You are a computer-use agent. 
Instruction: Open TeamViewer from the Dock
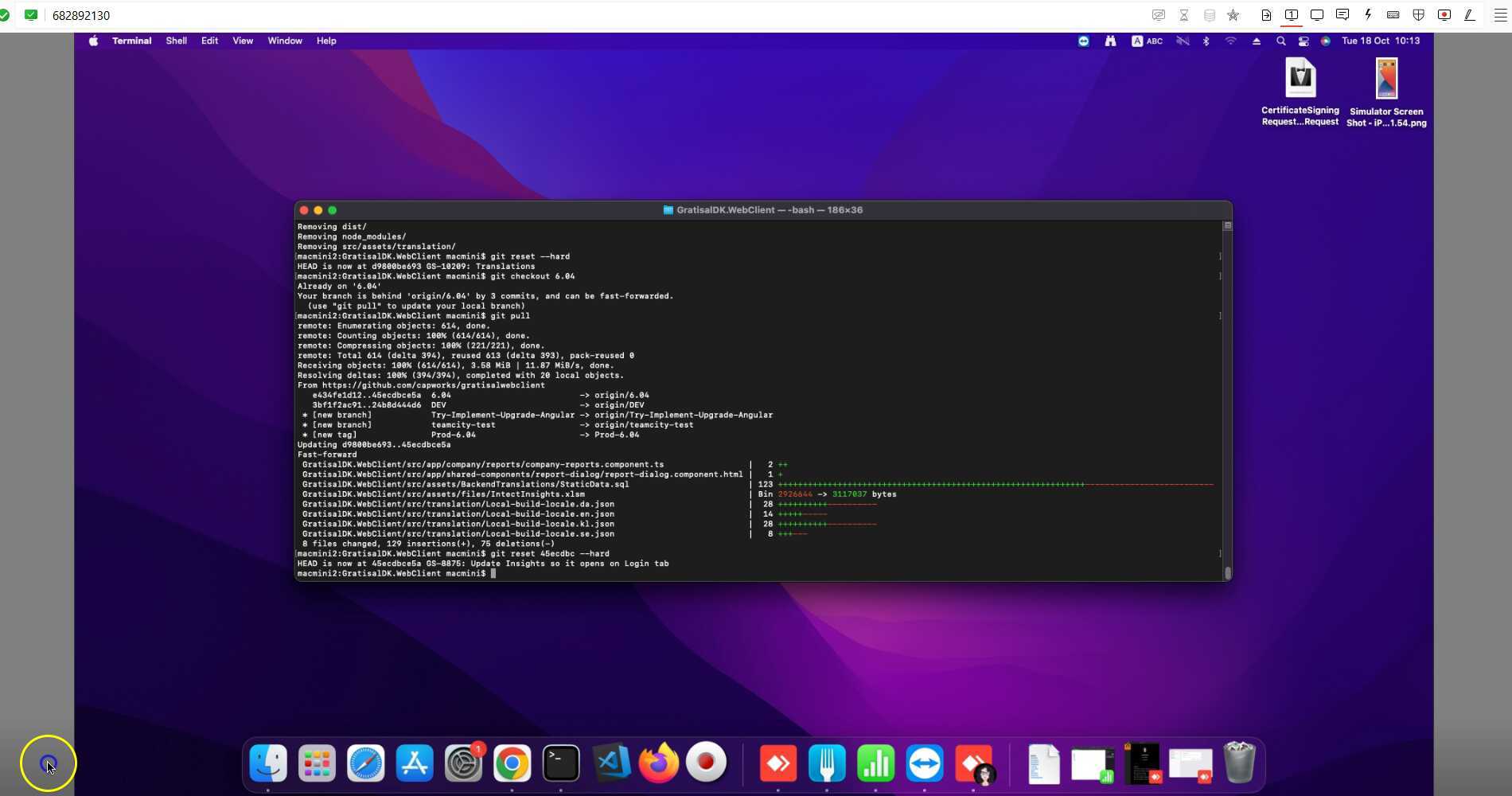925,763
